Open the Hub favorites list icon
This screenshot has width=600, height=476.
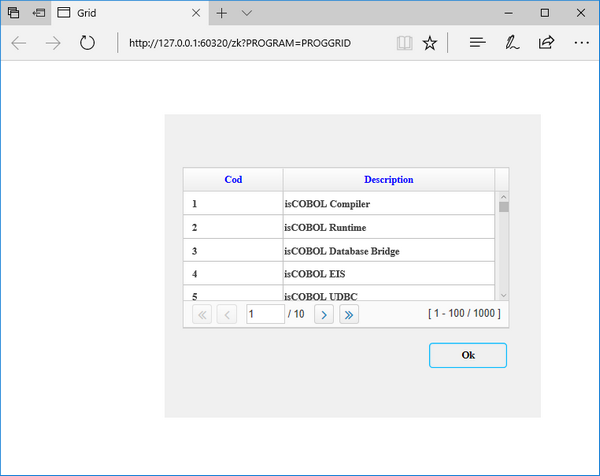[x=478, y=43]
